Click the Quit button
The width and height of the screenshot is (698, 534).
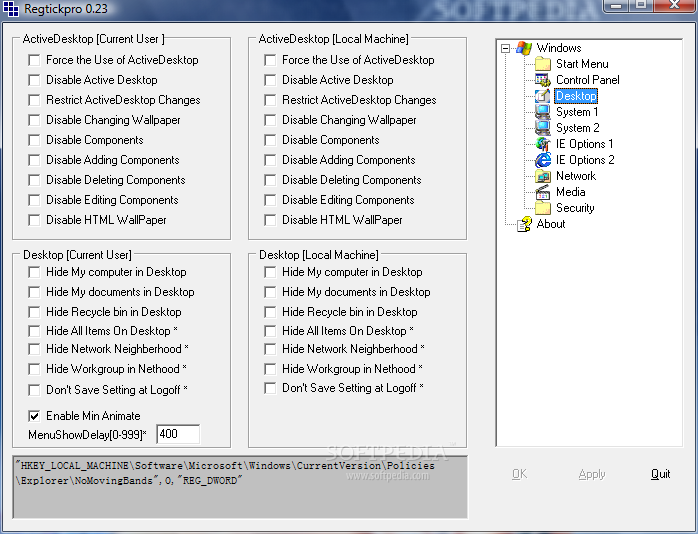[661, 474]
